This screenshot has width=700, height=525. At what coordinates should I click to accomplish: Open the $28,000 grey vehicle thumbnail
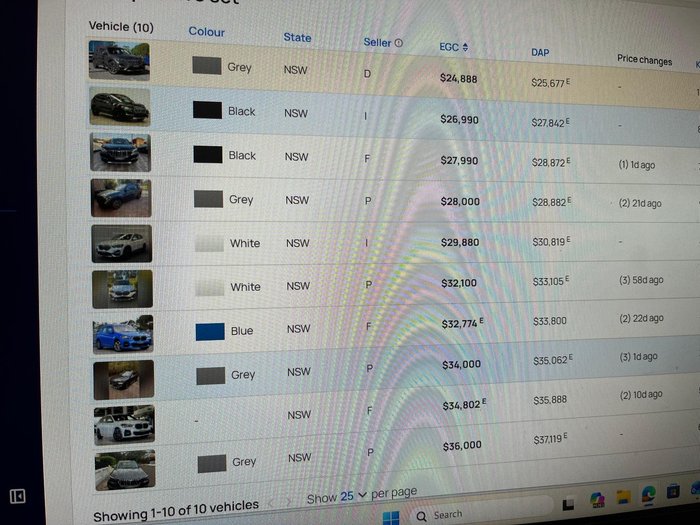pos(121,198)
